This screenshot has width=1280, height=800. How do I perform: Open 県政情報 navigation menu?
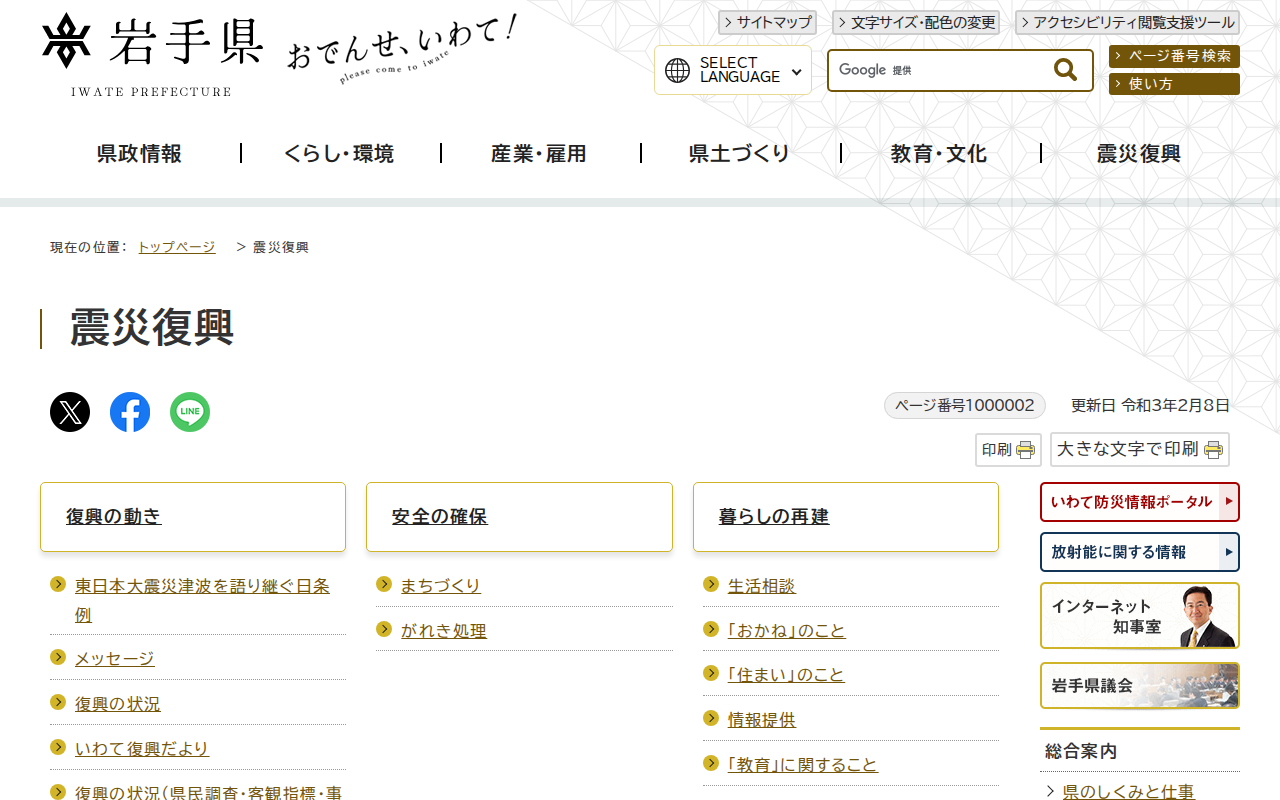click(140, 154)
